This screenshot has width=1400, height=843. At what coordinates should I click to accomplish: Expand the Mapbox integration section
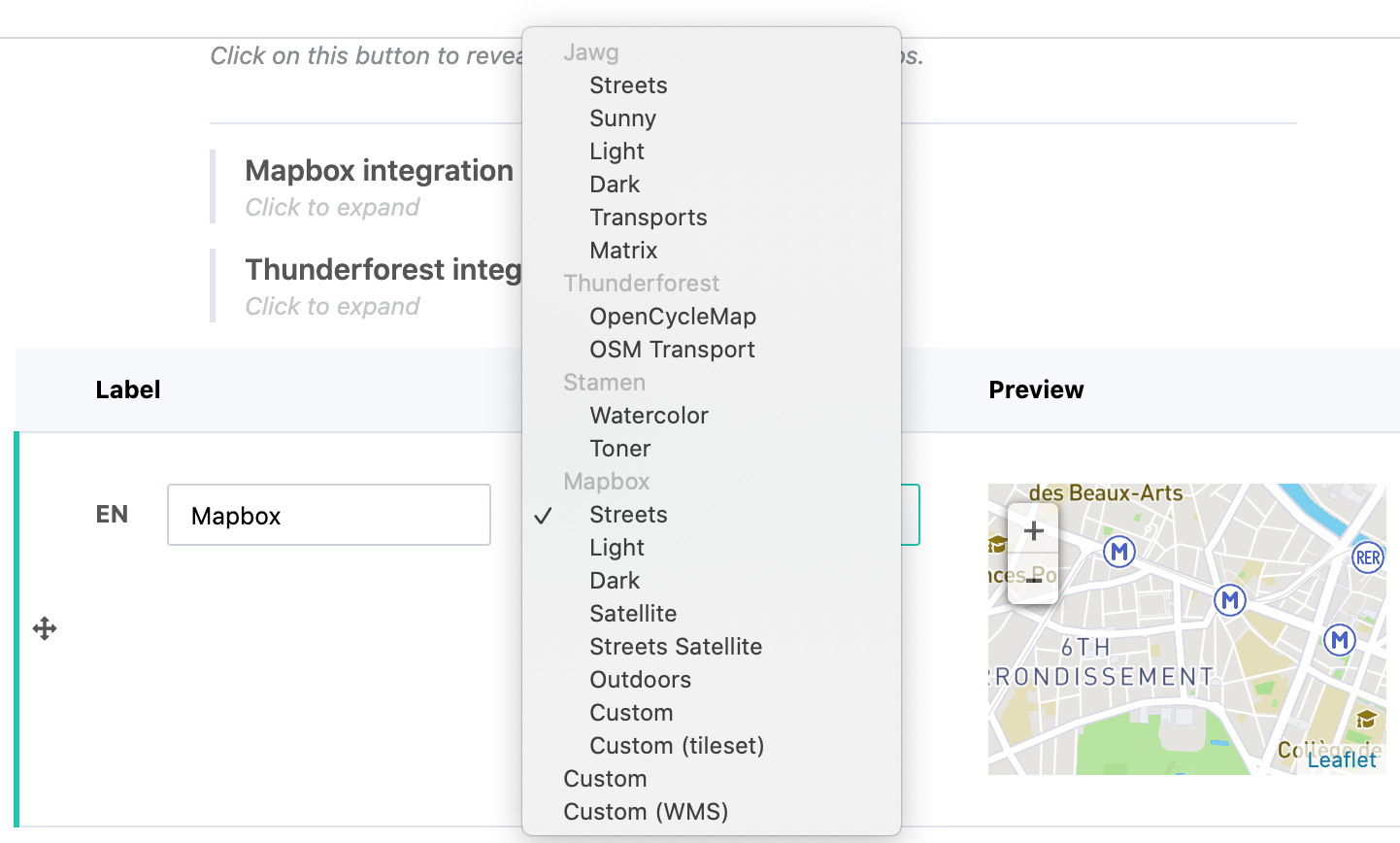(379, 171)
